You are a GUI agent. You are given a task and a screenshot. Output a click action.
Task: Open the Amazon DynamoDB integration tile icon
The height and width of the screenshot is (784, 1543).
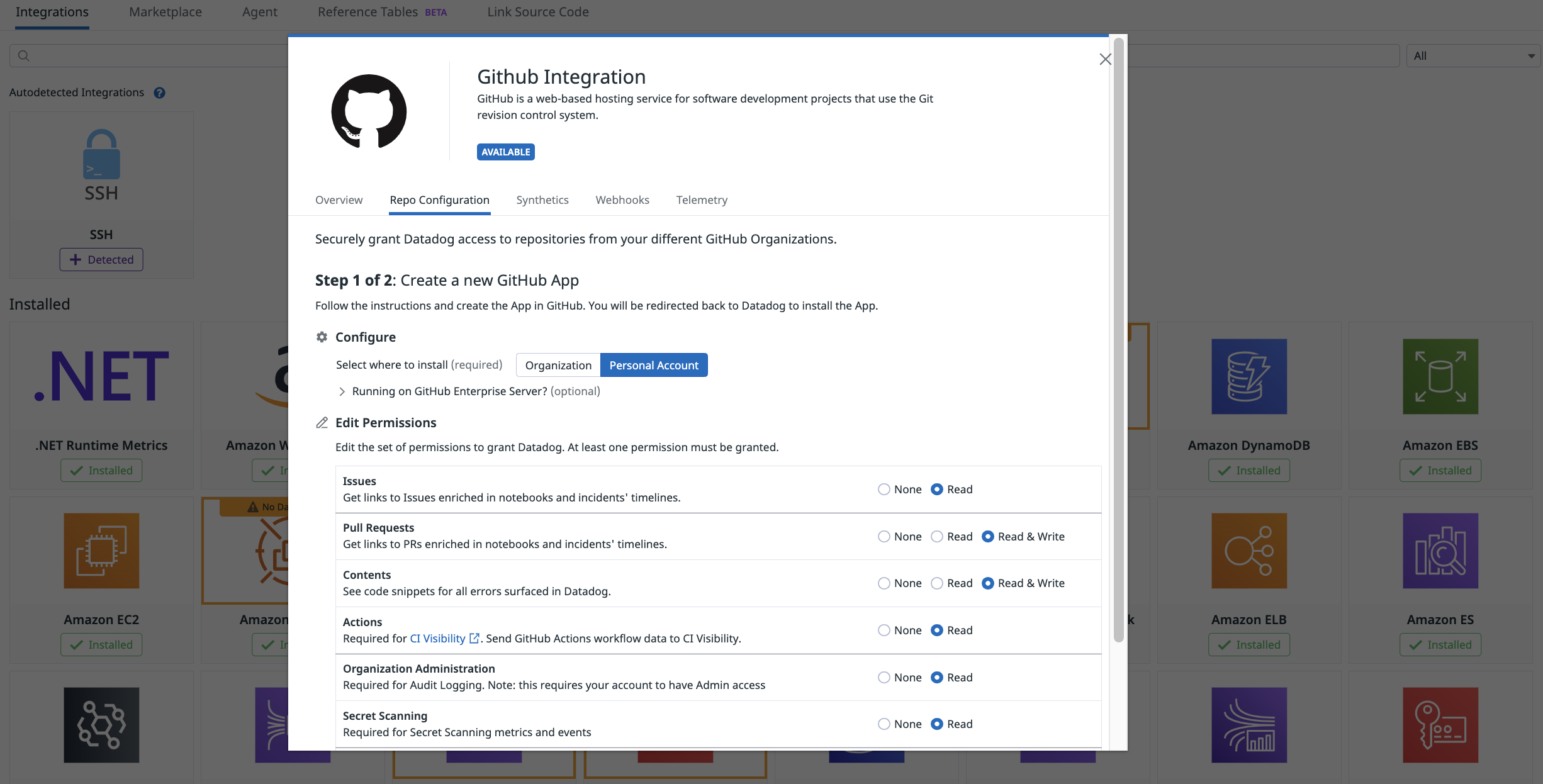click(x=1248, y=376)
